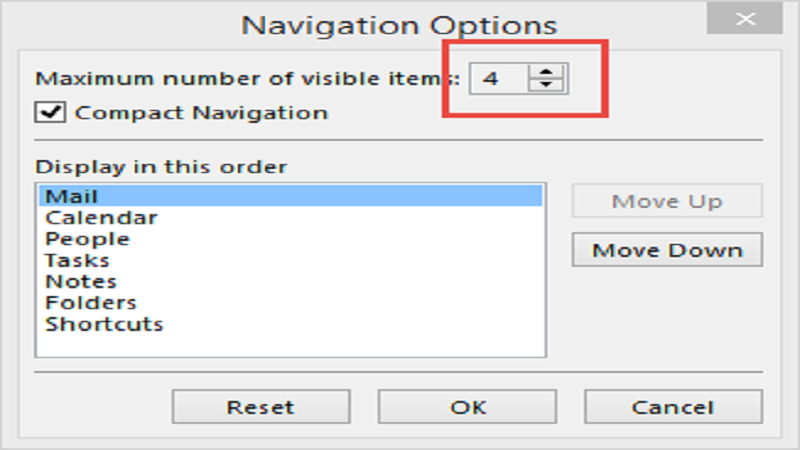
Task: Select Notes in the order list
Action: 81,282
